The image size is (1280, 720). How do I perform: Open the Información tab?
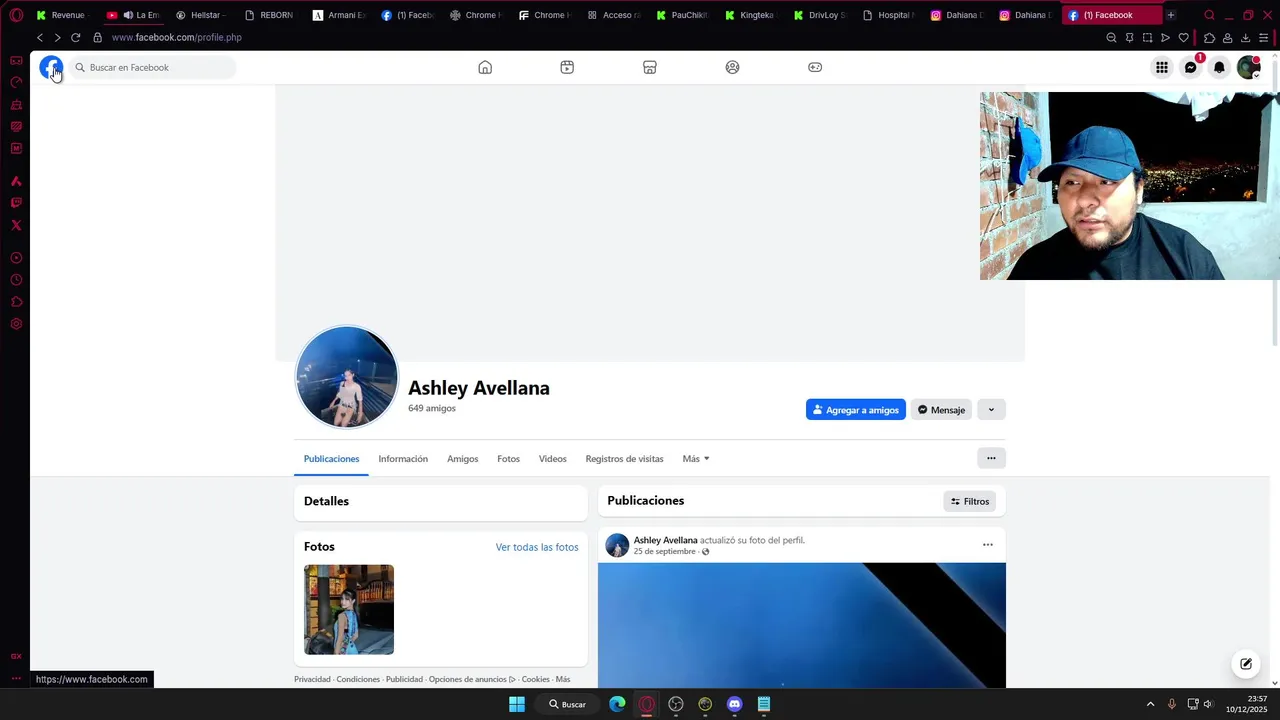click(403, 459)
